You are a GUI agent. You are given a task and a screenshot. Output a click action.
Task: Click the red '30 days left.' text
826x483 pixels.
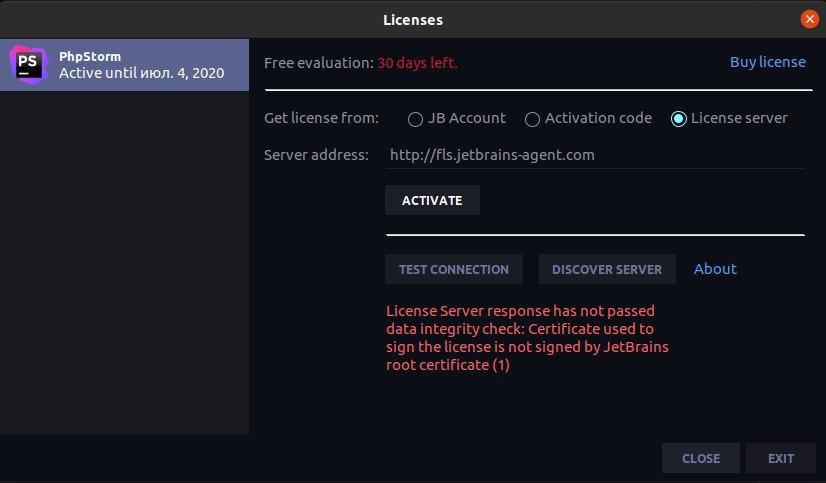click(x=417, y=63)
